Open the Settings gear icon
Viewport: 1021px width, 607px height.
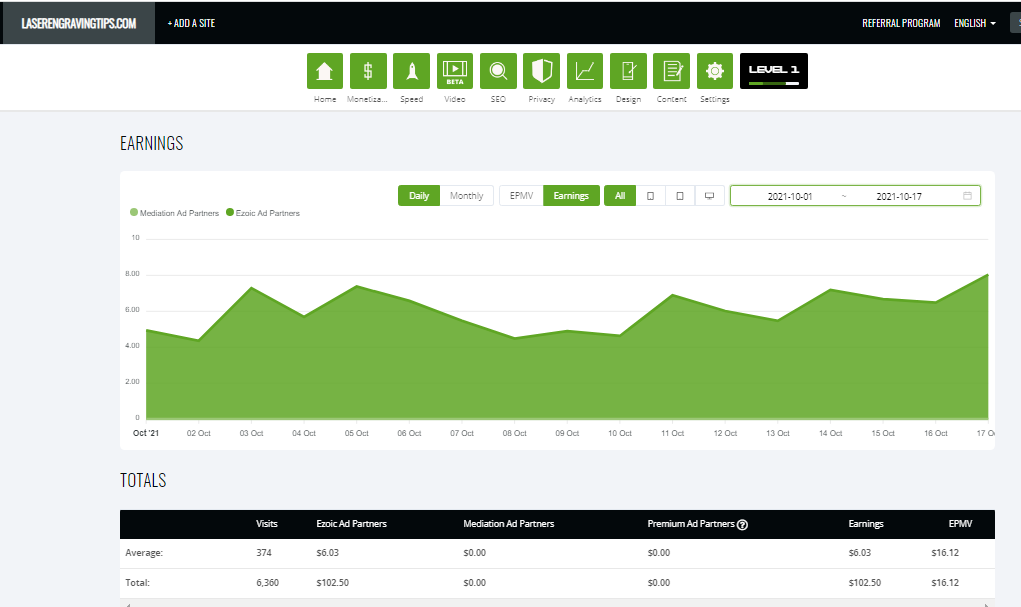pos(715,71)
